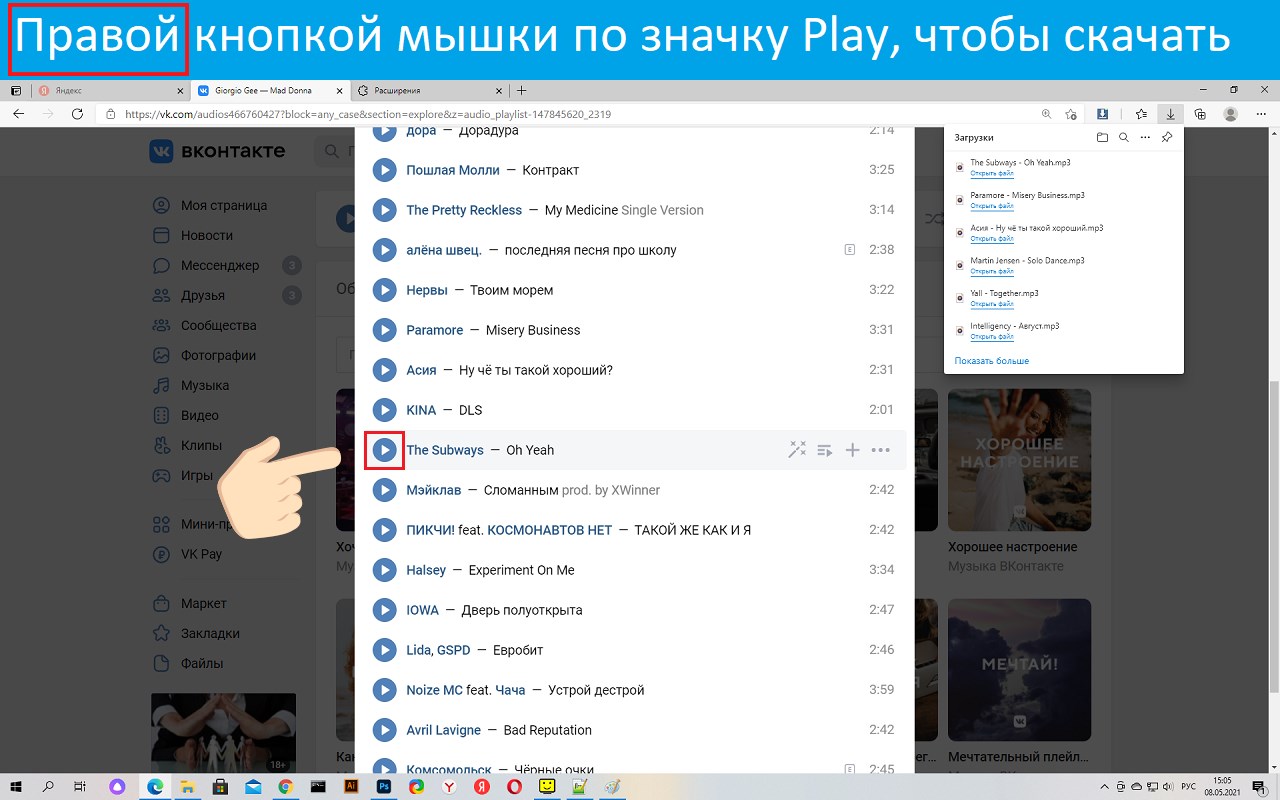Play Мэйклав — Сломанным
The image size is (1280, 800).
[x=384, y=490]
